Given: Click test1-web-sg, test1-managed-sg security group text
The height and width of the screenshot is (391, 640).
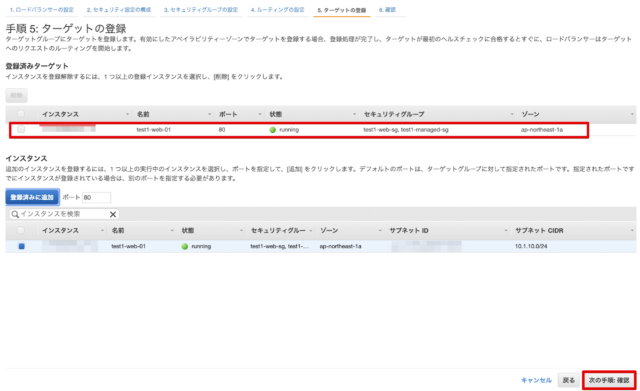Looking at the screenshot, I should 406,130.
